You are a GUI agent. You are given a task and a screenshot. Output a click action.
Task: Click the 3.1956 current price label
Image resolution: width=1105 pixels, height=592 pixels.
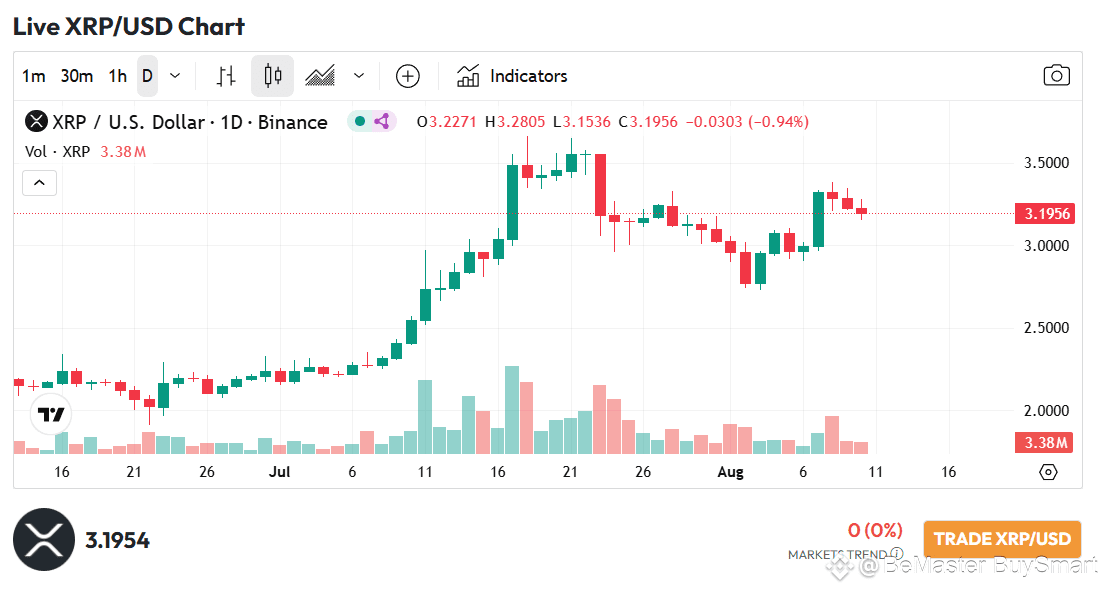click(1045, 214)
